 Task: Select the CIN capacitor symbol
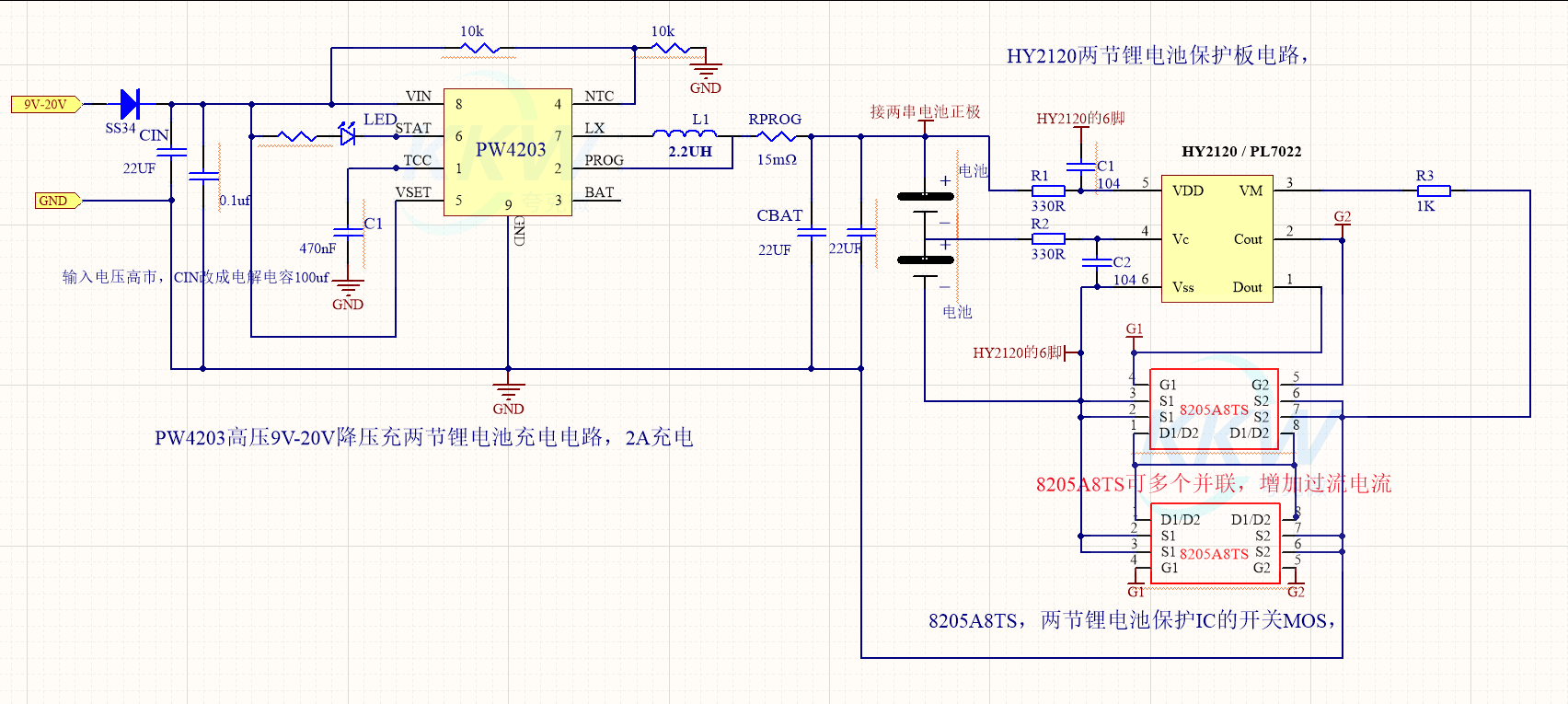pos(172,152)
